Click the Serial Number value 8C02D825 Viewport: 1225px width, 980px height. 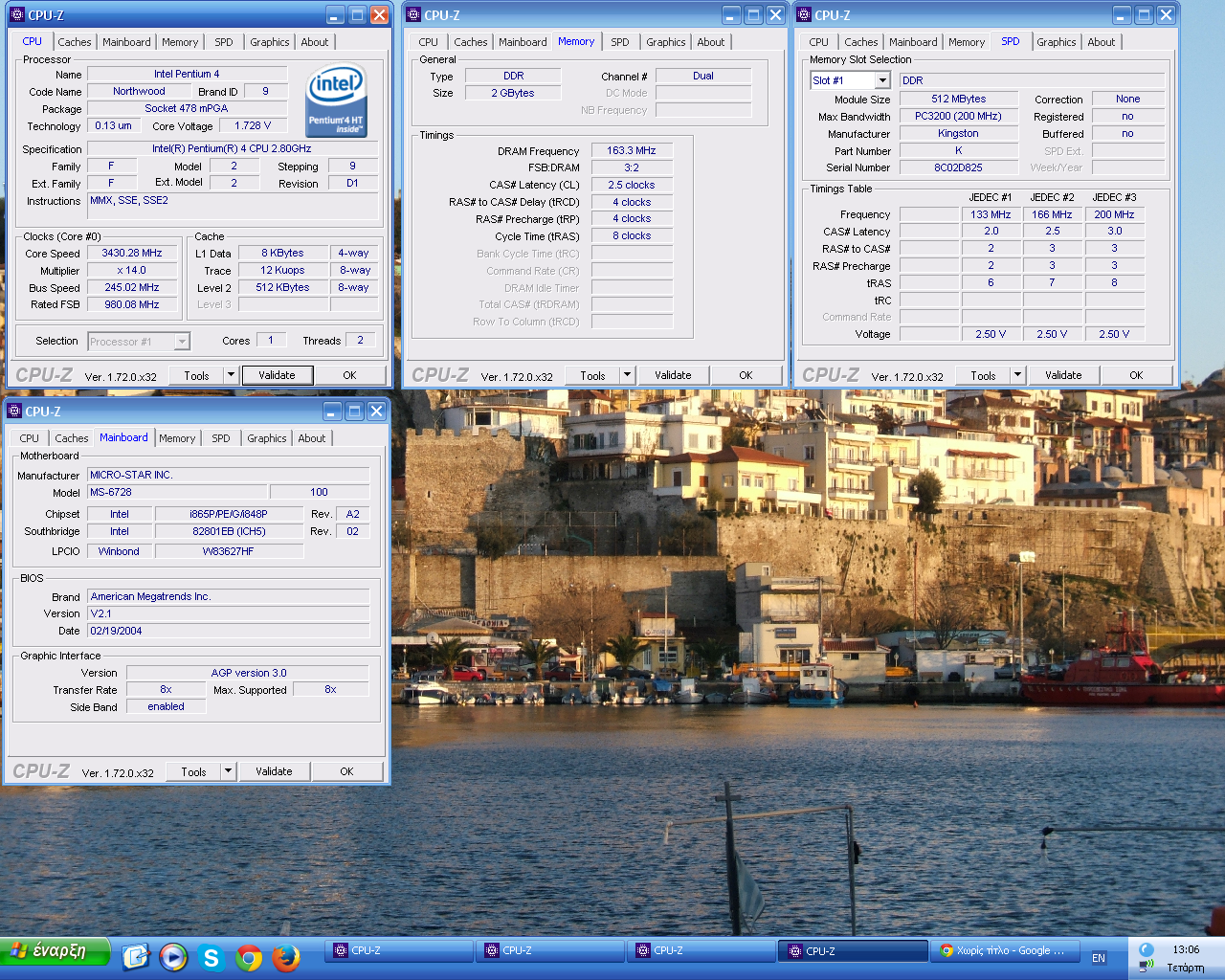point(958,167)
